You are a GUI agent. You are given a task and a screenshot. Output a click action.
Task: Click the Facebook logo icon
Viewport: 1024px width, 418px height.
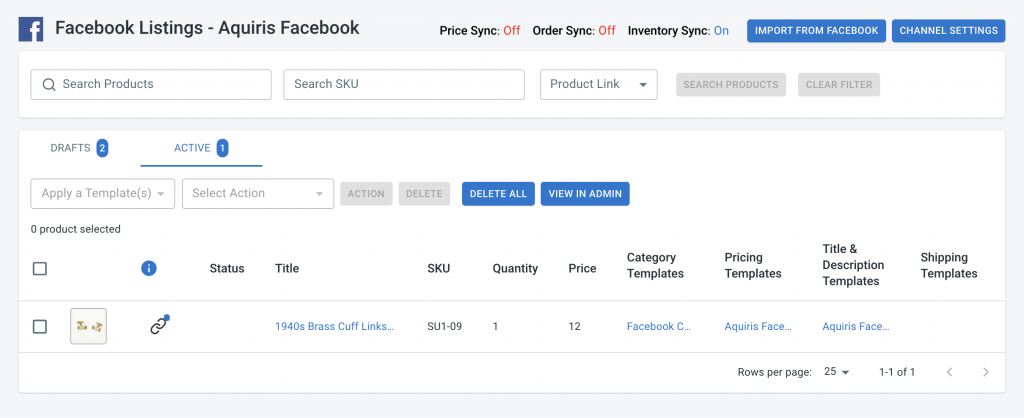(31, 29)
